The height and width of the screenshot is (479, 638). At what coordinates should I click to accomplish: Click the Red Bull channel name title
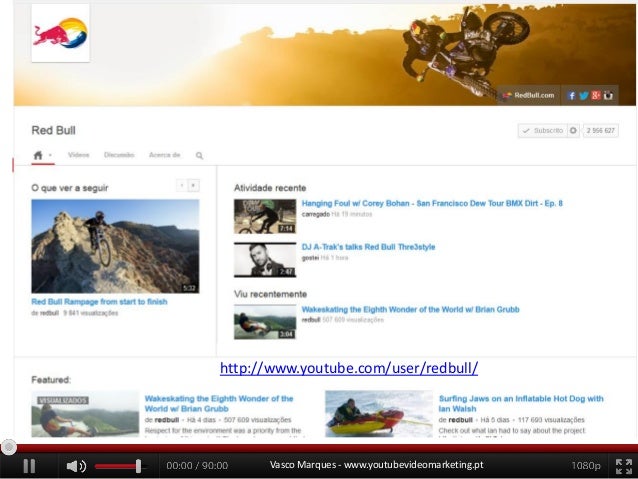click(x=53, y=130)
